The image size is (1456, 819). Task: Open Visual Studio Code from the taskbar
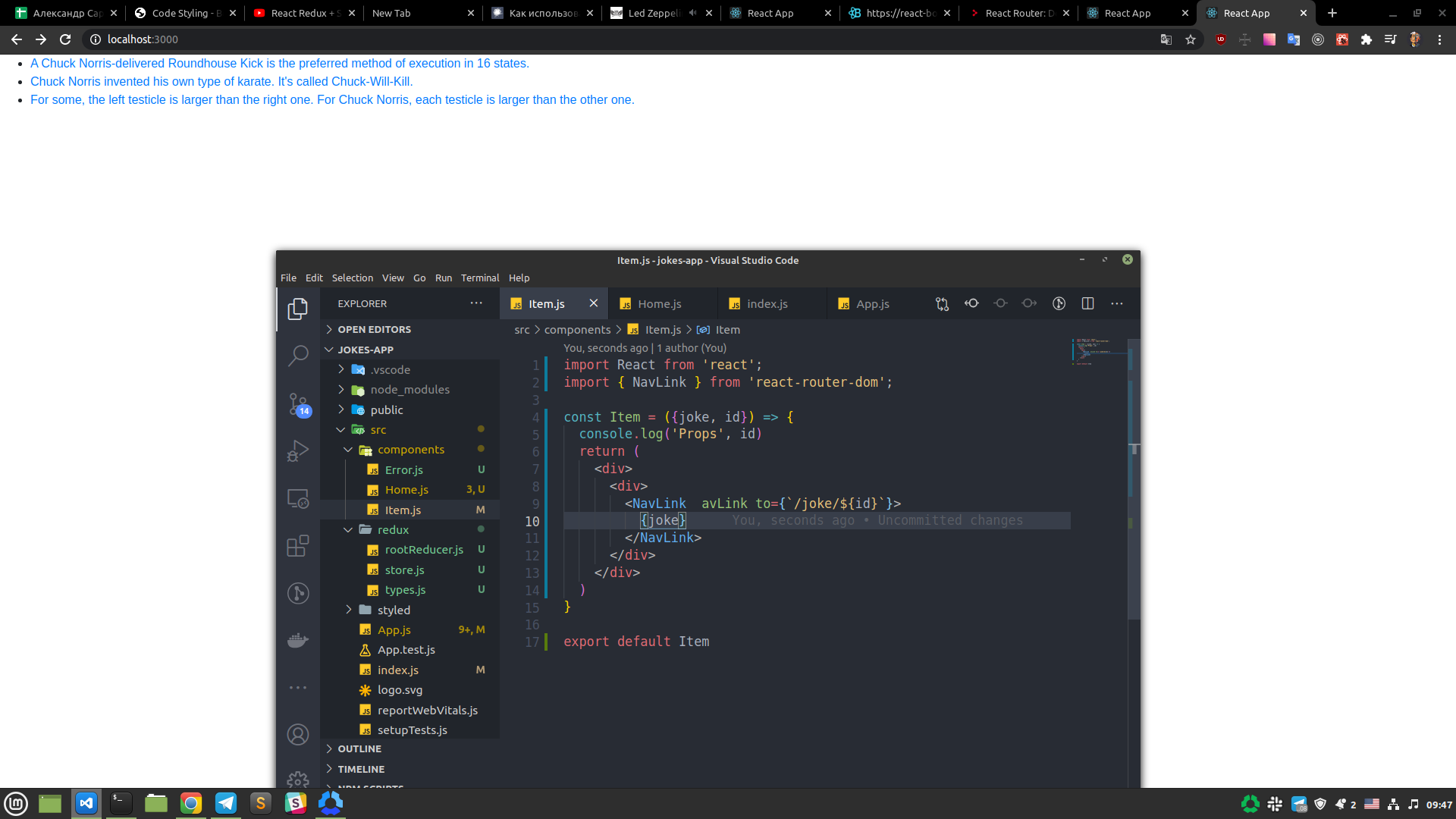coord(86,803)
